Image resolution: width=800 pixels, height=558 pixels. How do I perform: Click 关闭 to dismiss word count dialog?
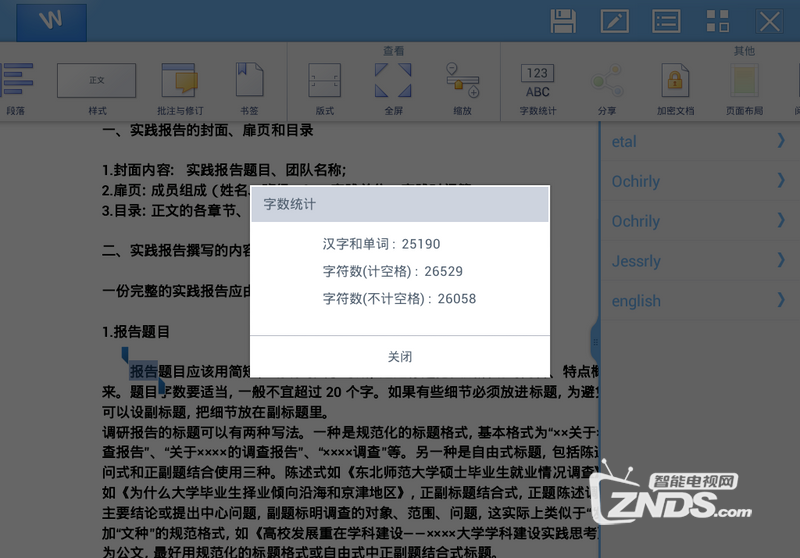400,357
